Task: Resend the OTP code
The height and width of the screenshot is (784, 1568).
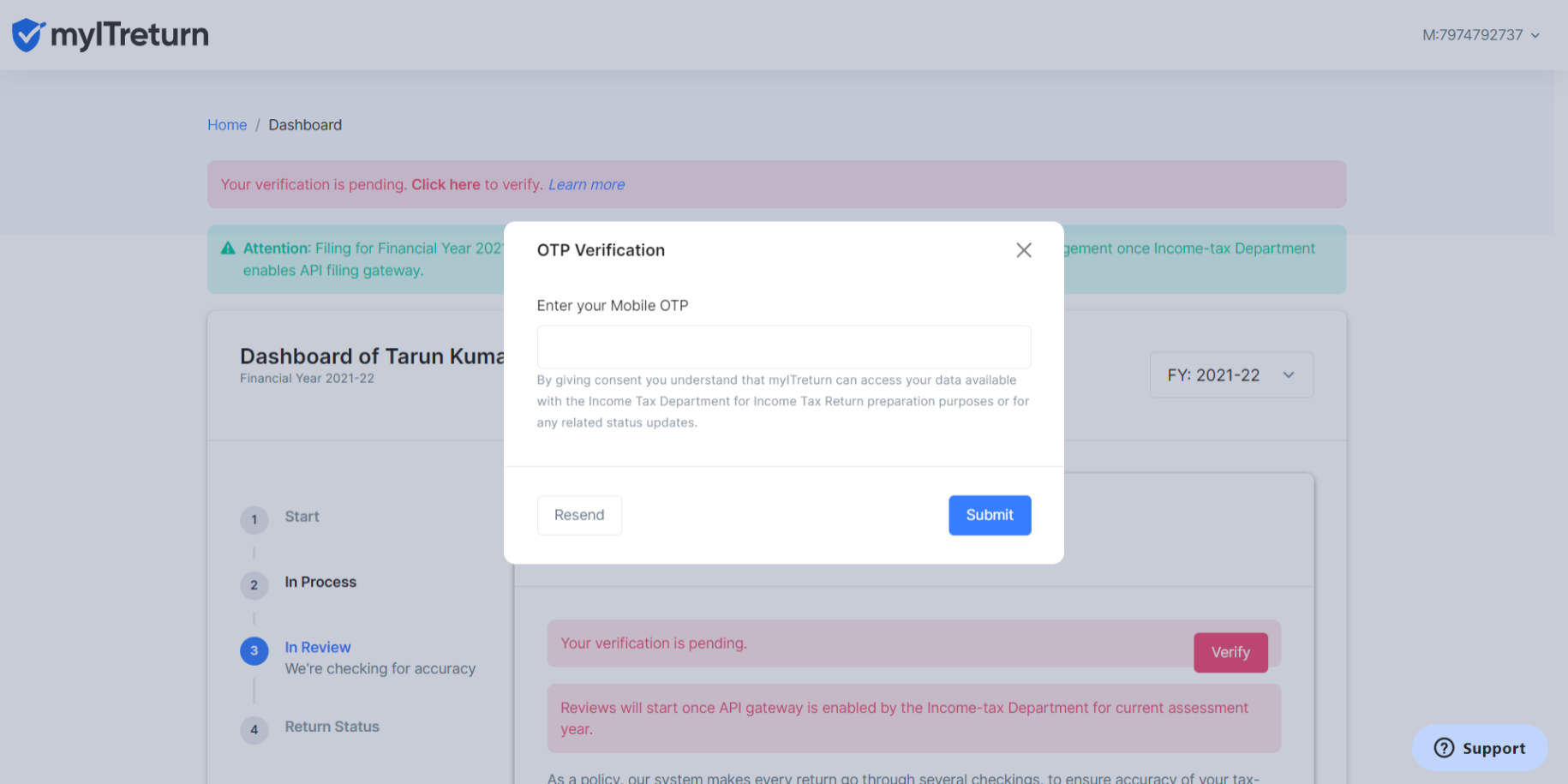Action: [x=579, y=515]
